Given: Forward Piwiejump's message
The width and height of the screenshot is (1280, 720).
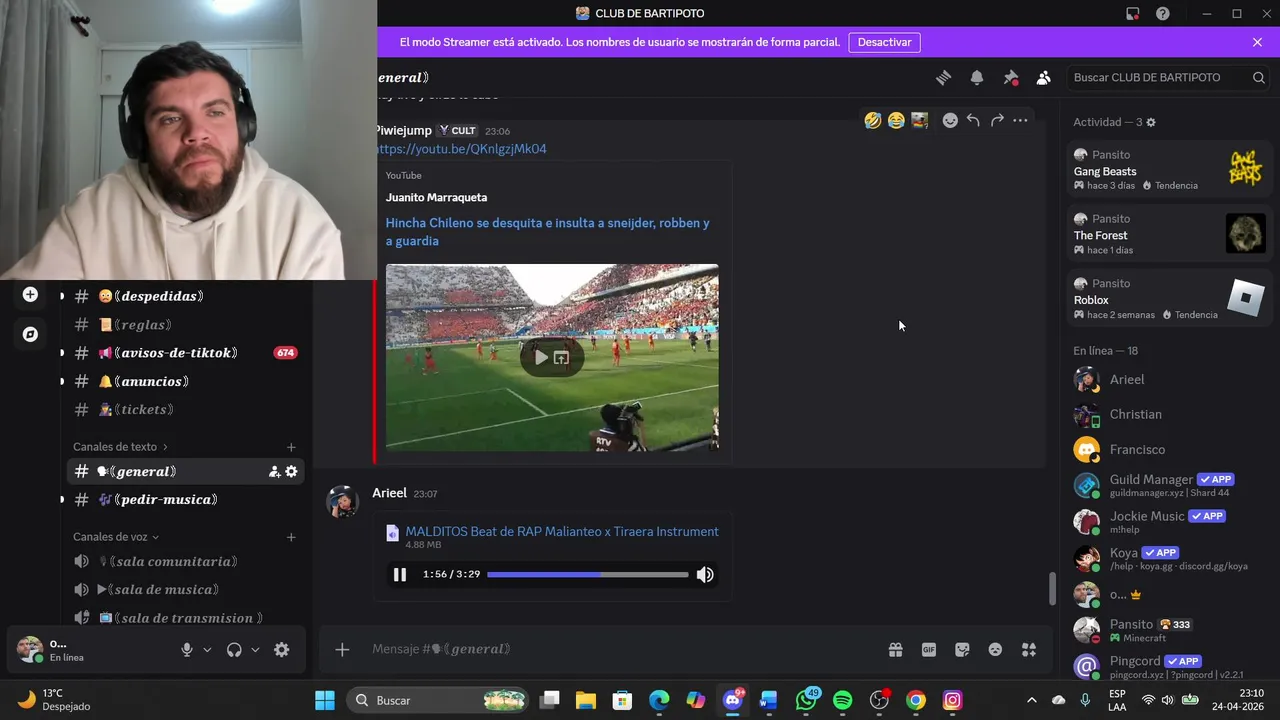Looking at the screenshot, I should [x=997, y=120].
